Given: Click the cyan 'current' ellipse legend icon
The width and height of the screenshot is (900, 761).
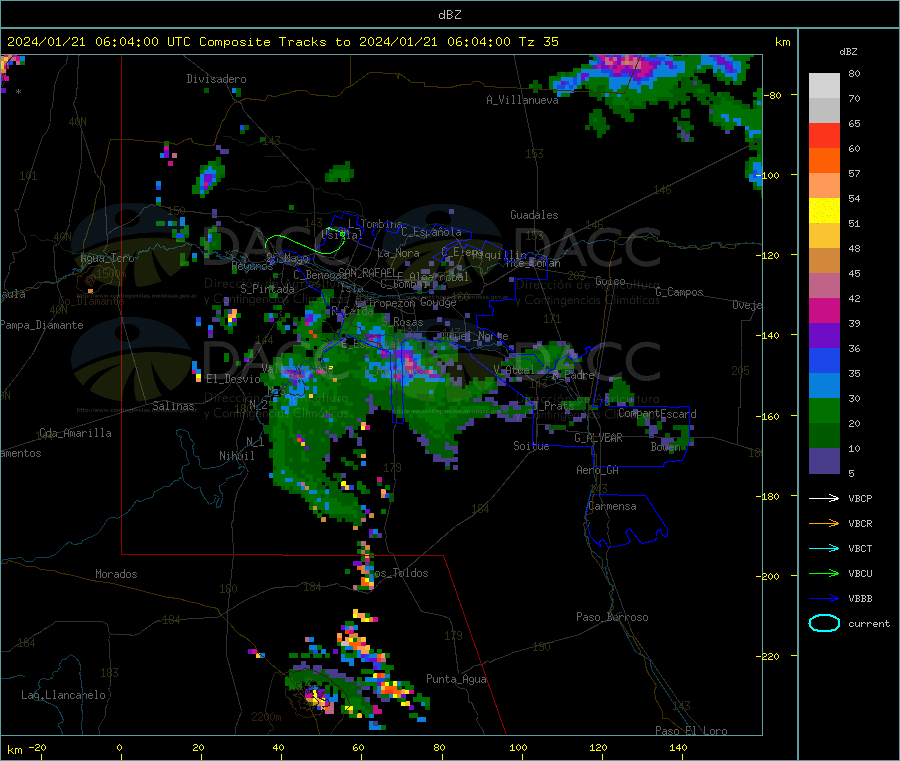Looking at the screenshot, I should (824, 623).
